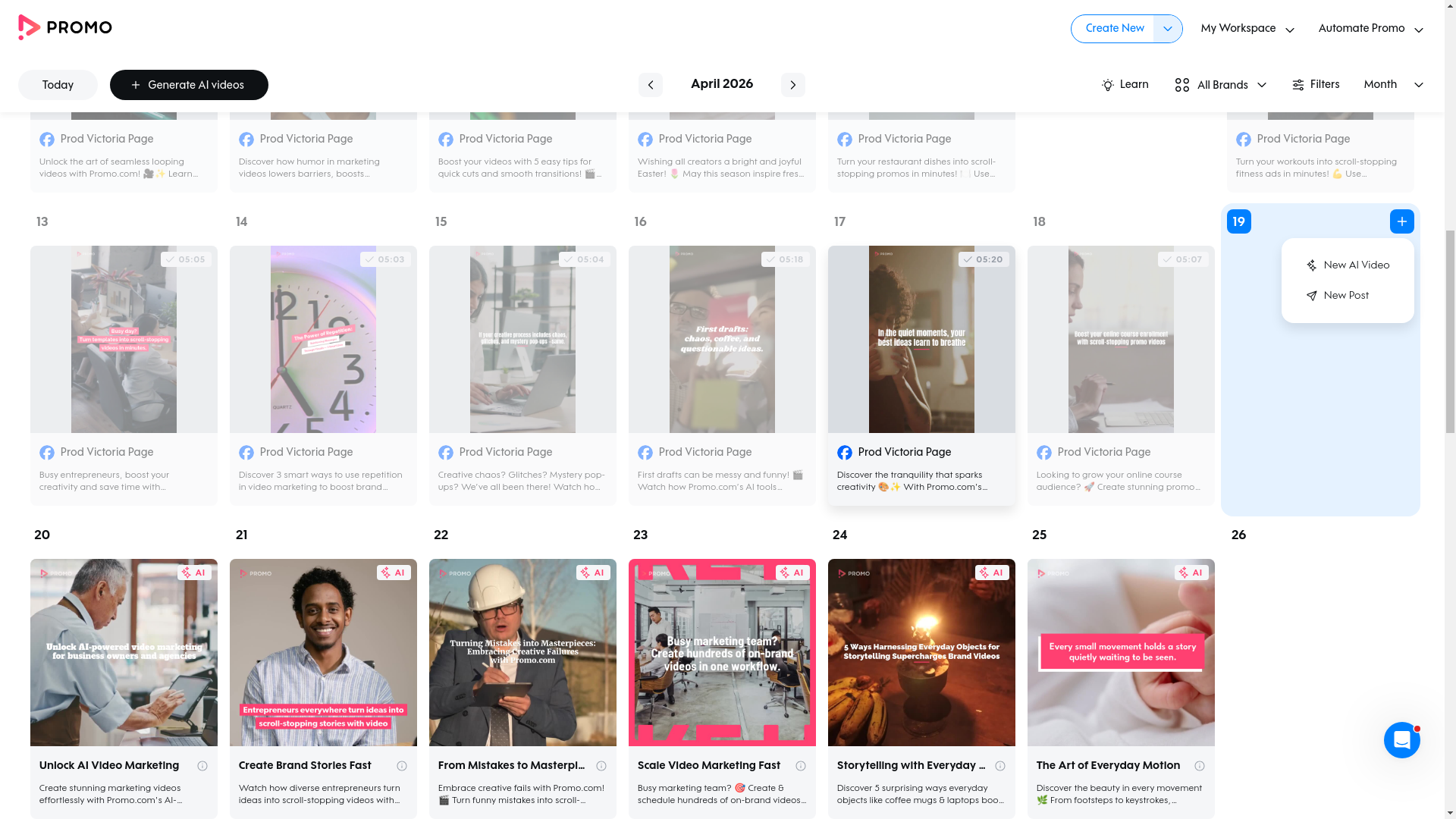
Task: Go to next month arrow
Action: click(792, 85)
